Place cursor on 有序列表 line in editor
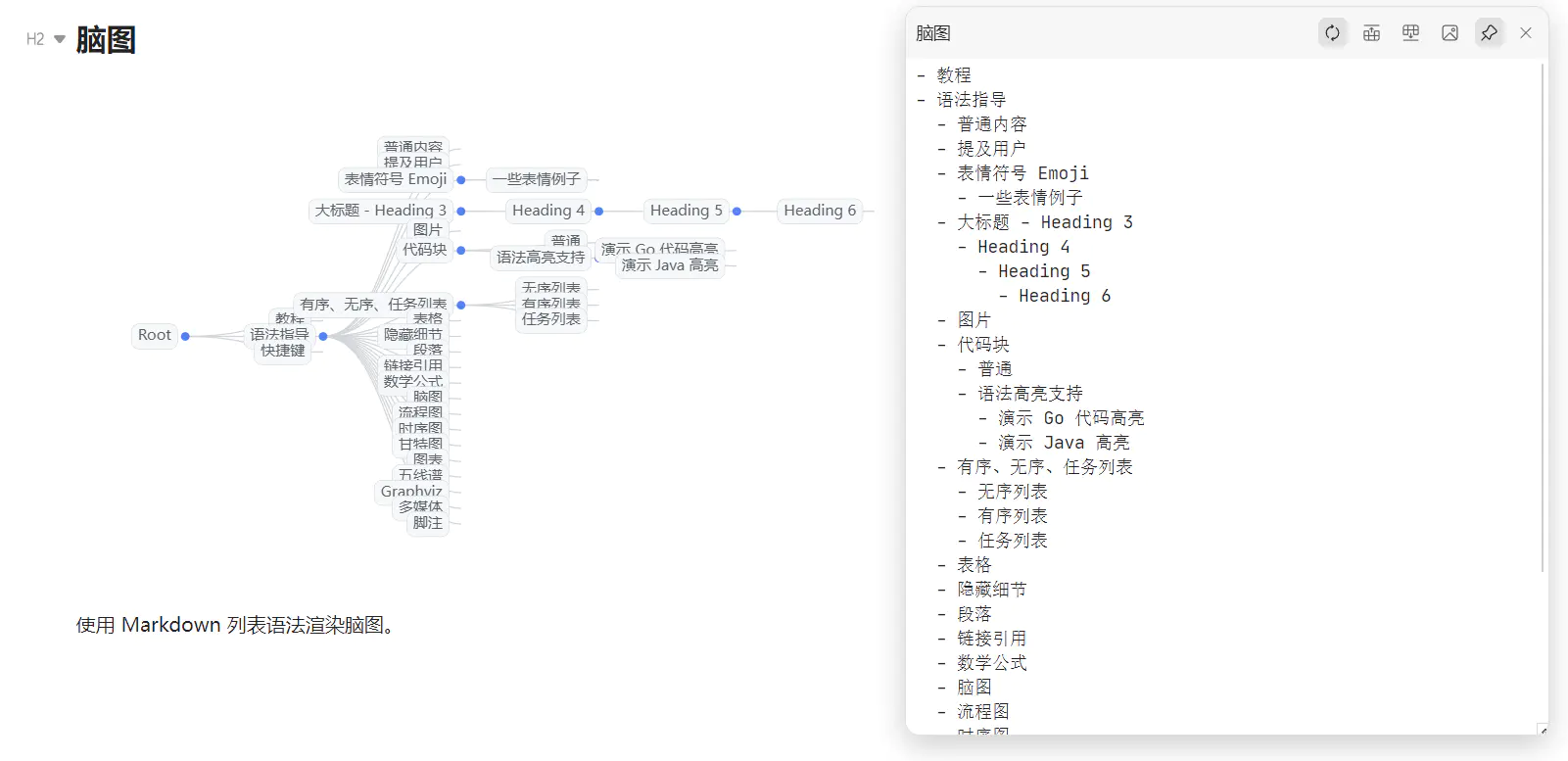This screenshot has width=1568, height=761. pos(1013,516)
